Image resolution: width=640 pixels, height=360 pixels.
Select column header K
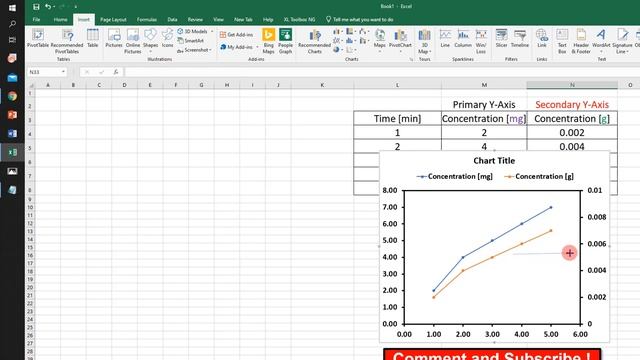[x=322, y=85]
